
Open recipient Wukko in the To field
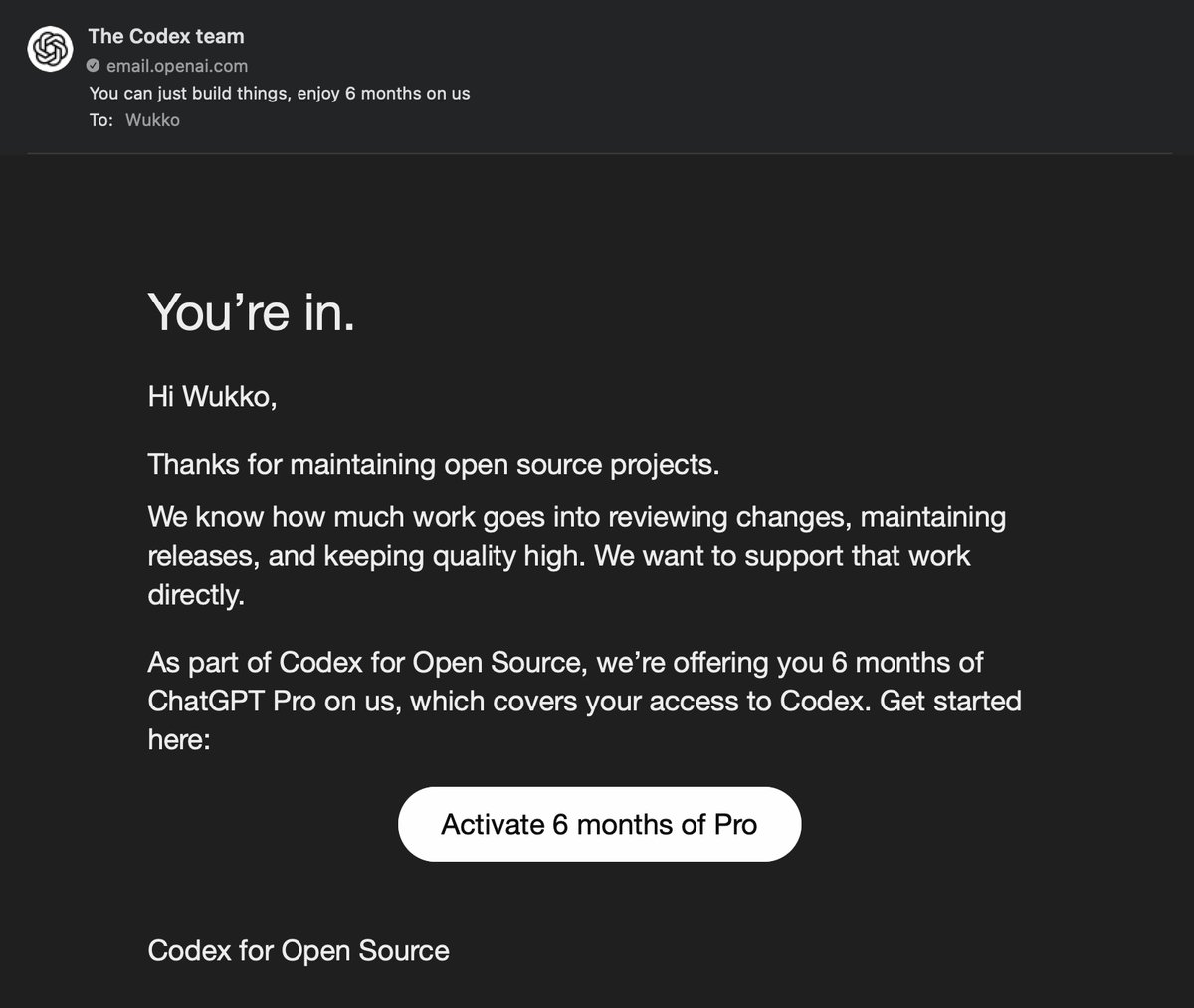click(152, 120)
